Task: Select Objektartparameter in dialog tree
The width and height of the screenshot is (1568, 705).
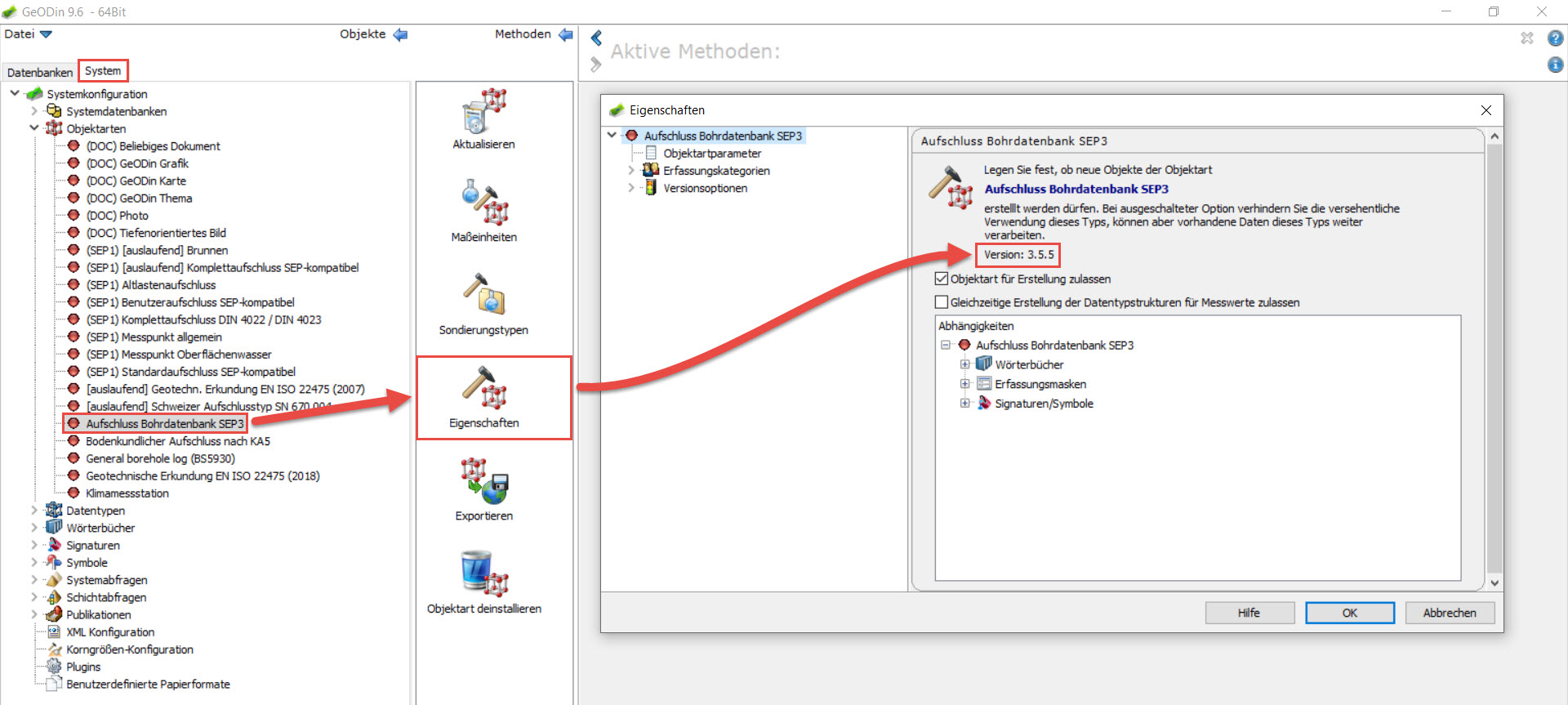Action: pyautogui.click(x=712, y=153)
